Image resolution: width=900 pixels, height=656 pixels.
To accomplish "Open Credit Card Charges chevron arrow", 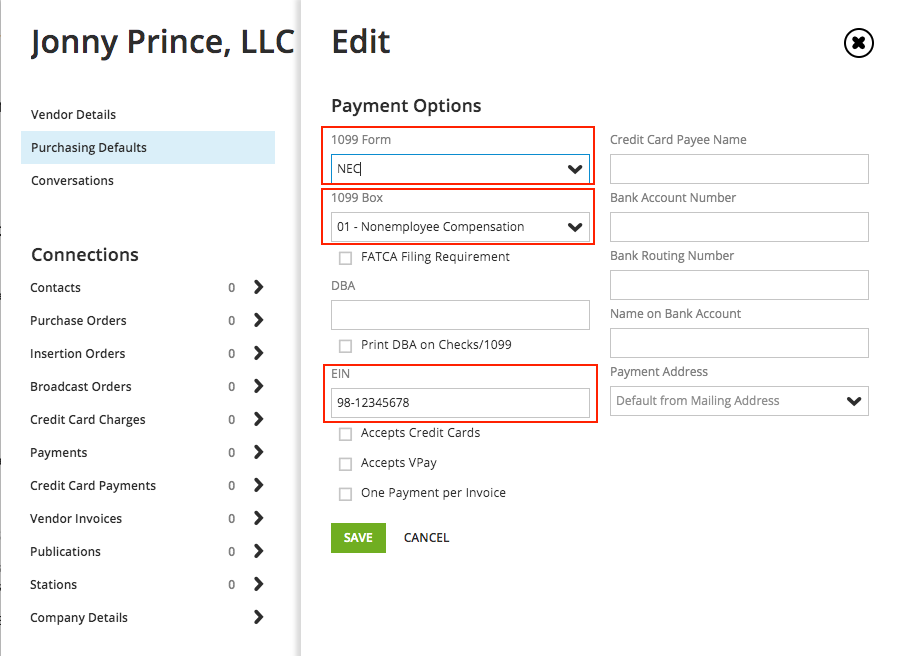I will [x=258, y=420].
